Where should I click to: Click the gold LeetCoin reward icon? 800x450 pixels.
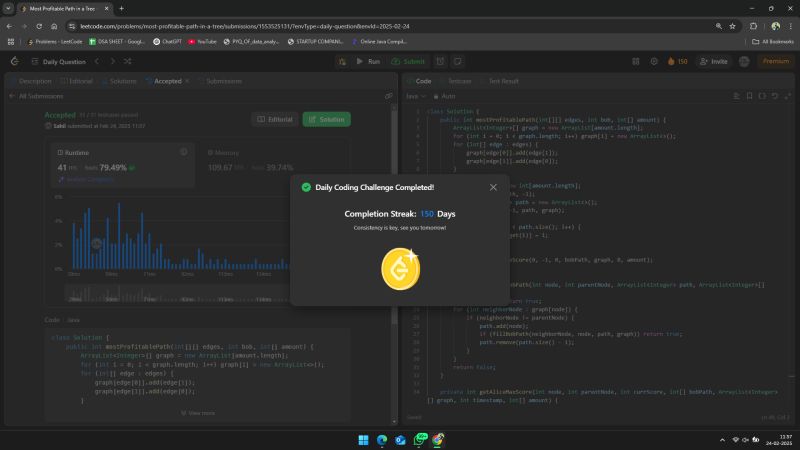[401, 269]
